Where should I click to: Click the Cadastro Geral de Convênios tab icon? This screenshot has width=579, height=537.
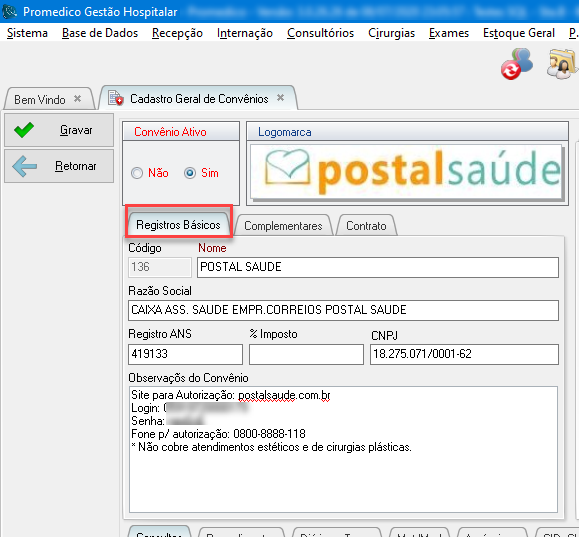(x=116, y=98)
